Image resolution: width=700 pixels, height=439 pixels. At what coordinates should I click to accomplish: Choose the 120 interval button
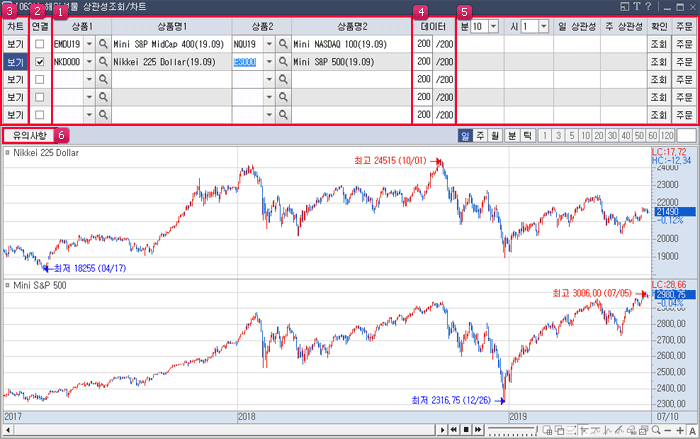(667, 135)
